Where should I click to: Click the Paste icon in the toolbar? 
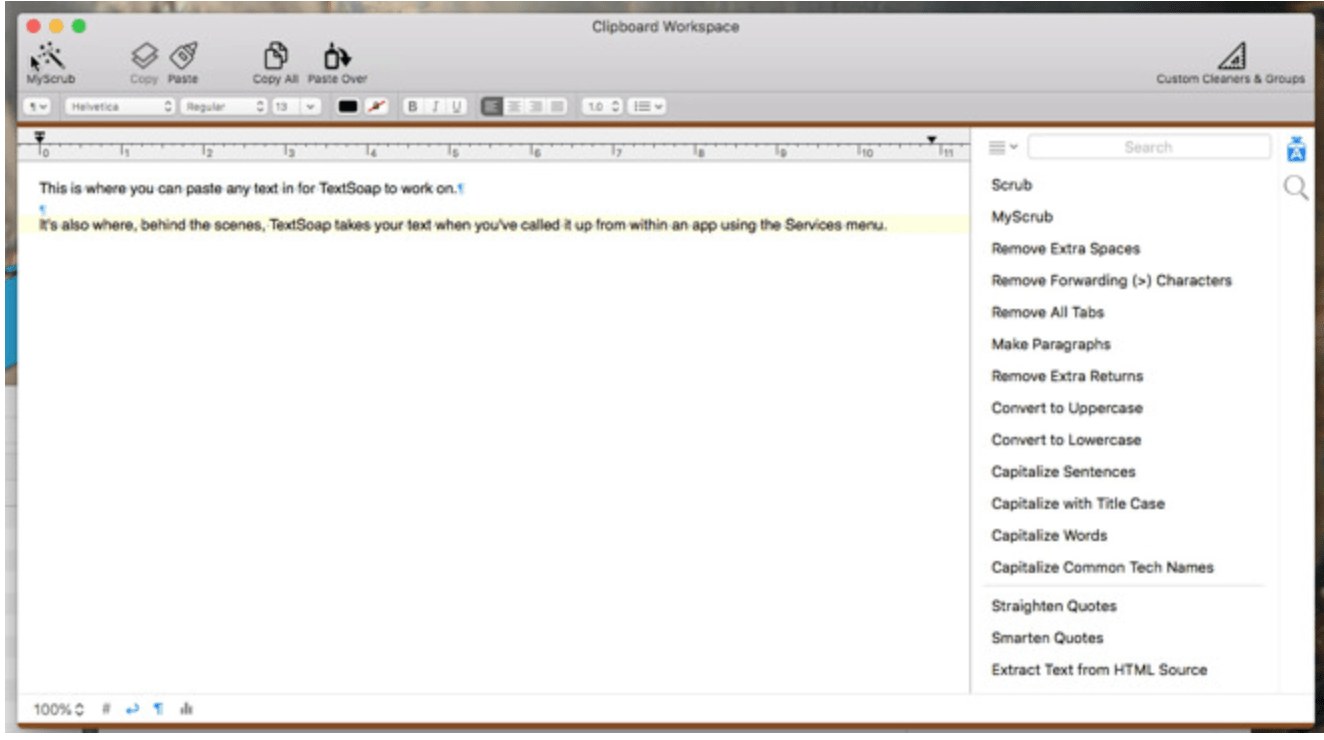point(183,56)
